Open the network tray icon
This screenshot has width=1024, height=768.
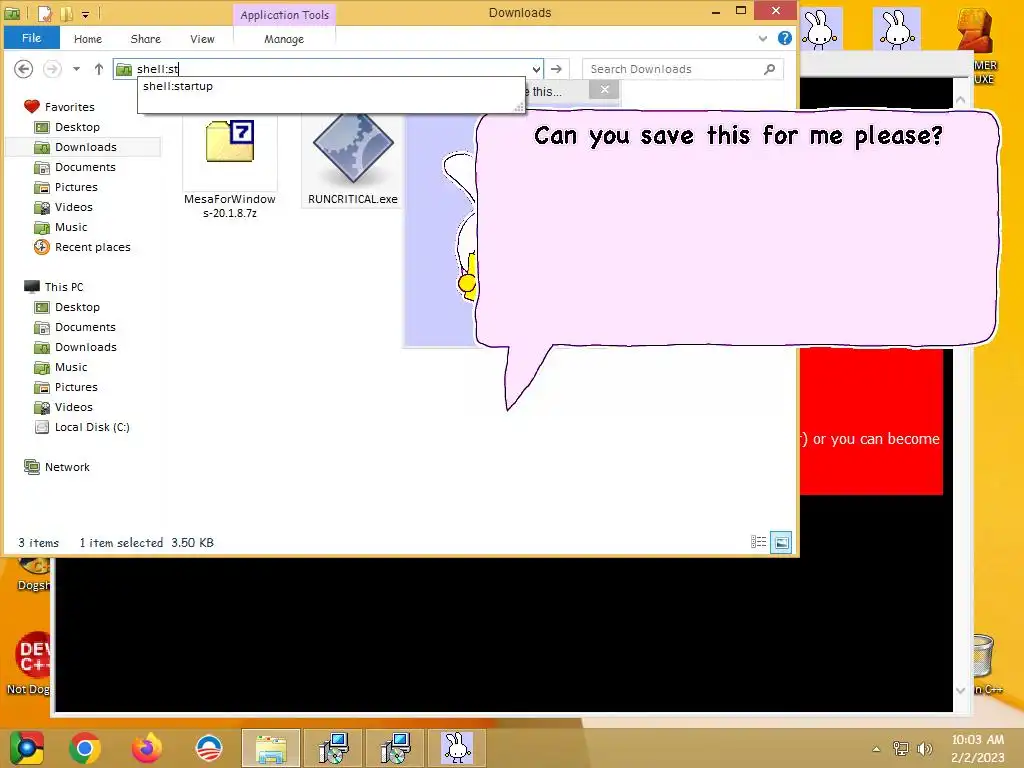pos(901,749)
